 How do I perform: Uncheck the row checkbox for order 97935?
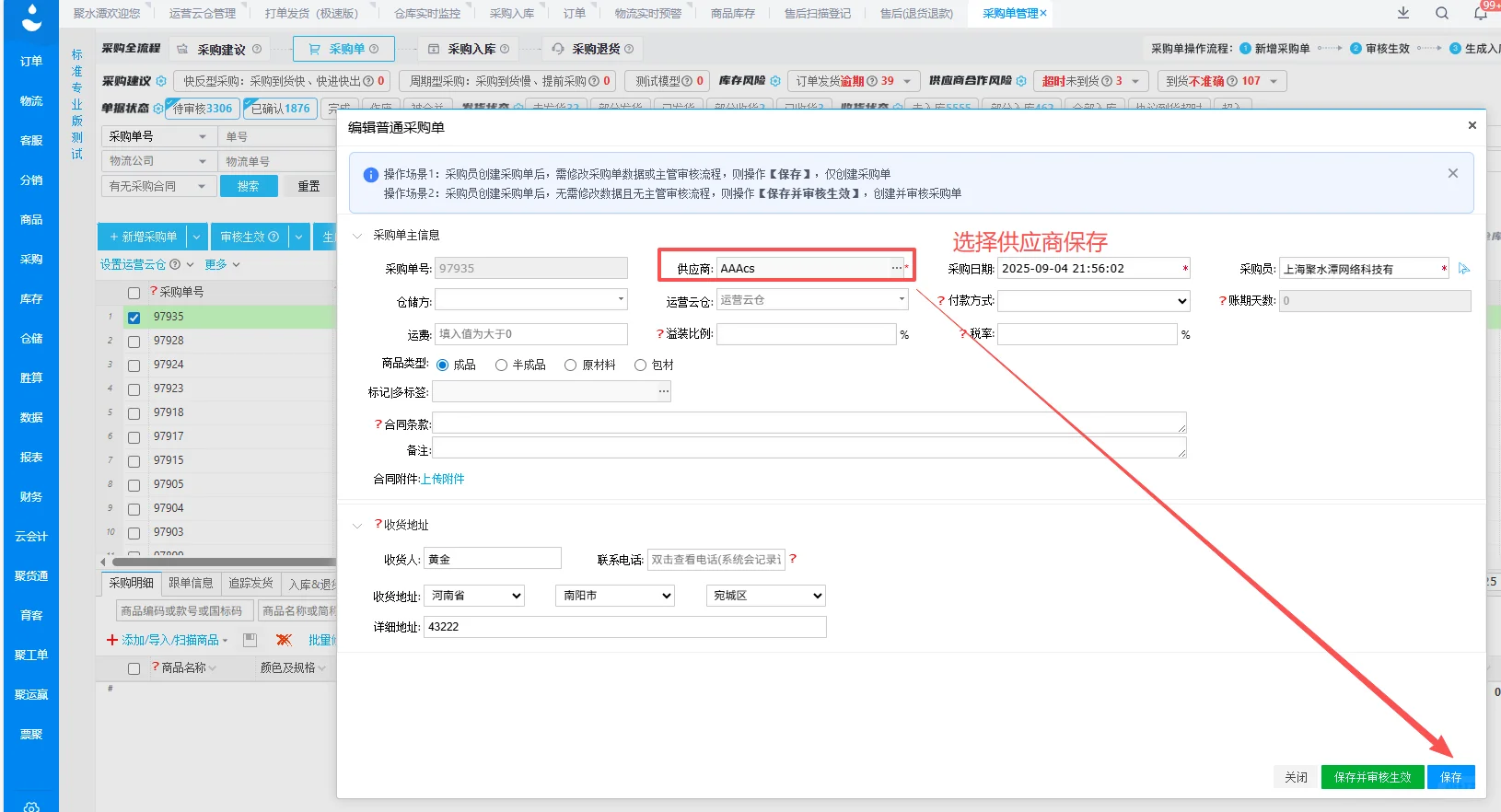134,318
